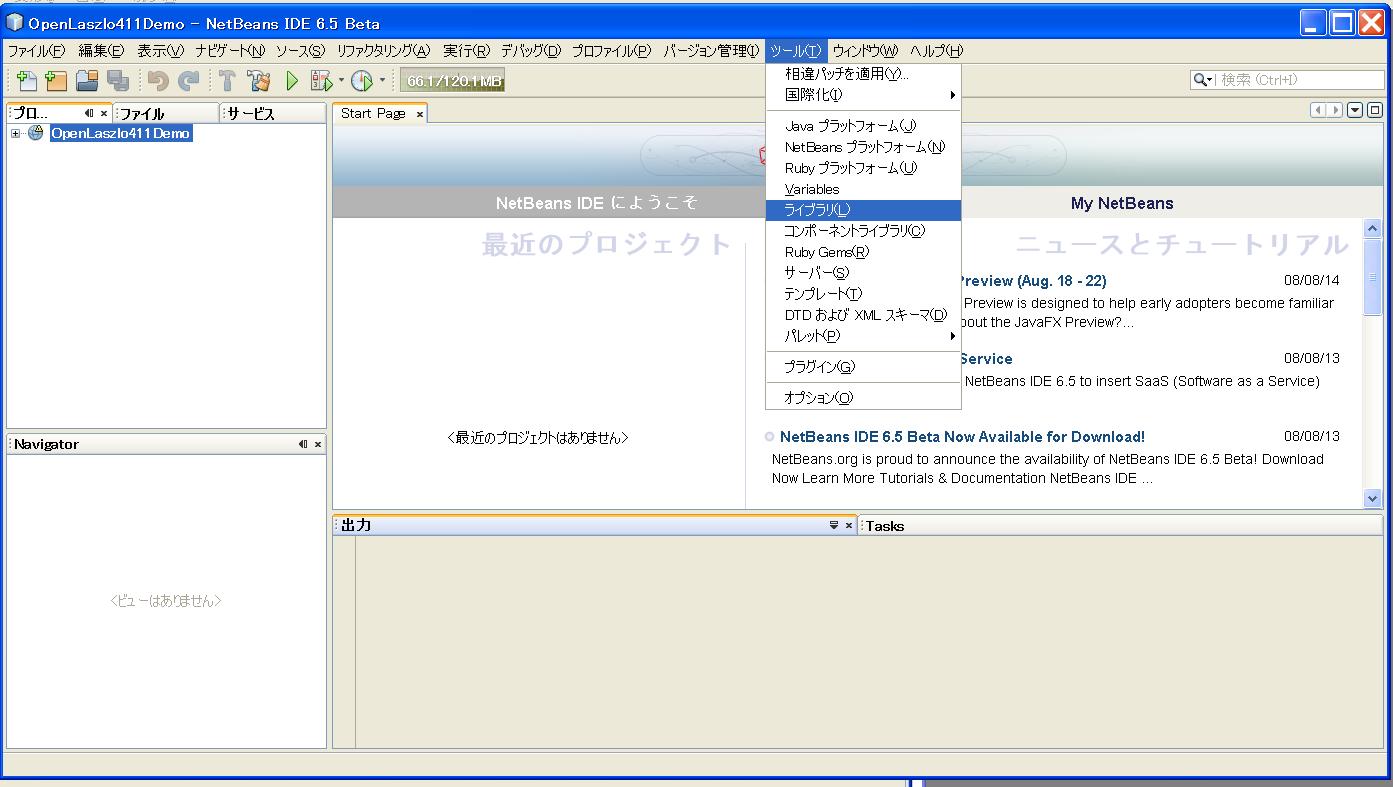Close the open ツール menu
This screenshot has height=787, width=1393.
click(x=796, y=51)
